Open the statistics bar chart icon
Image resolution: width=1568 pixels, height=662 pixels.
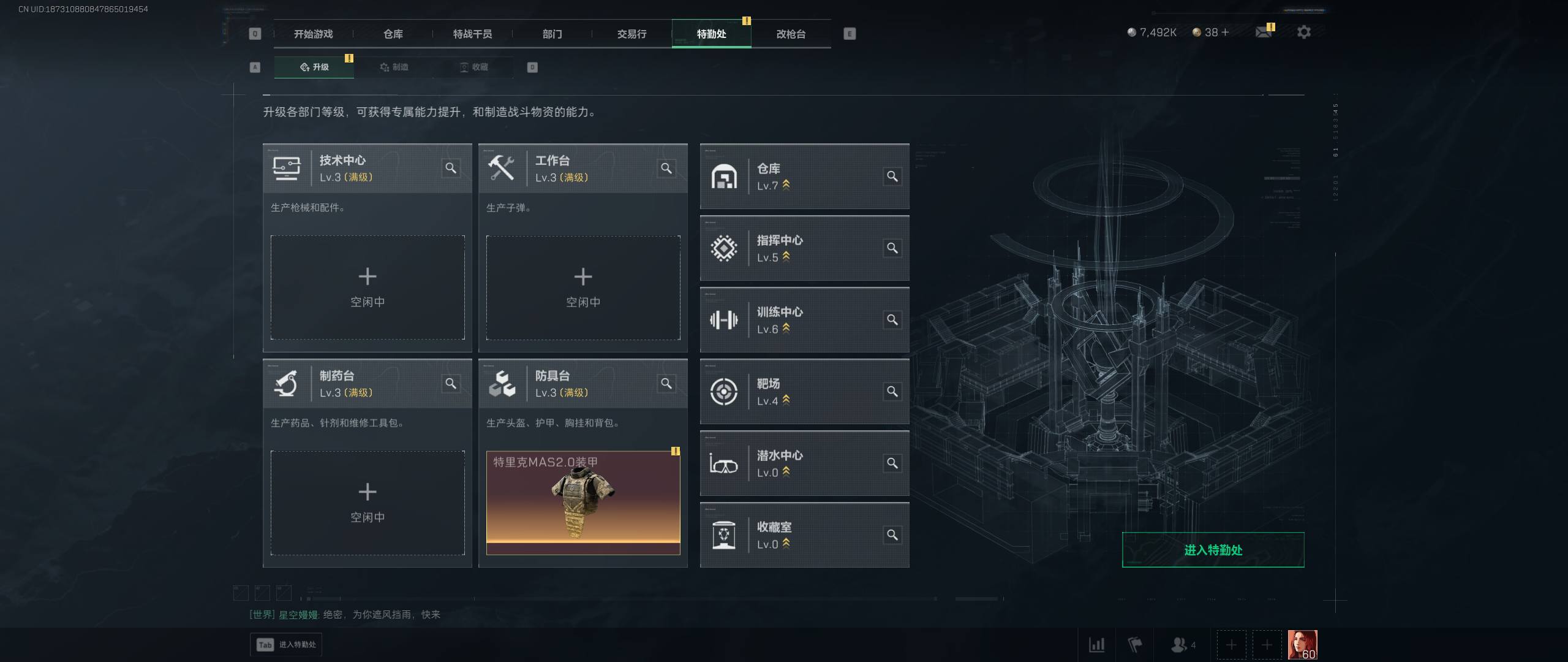[1097, 645]
